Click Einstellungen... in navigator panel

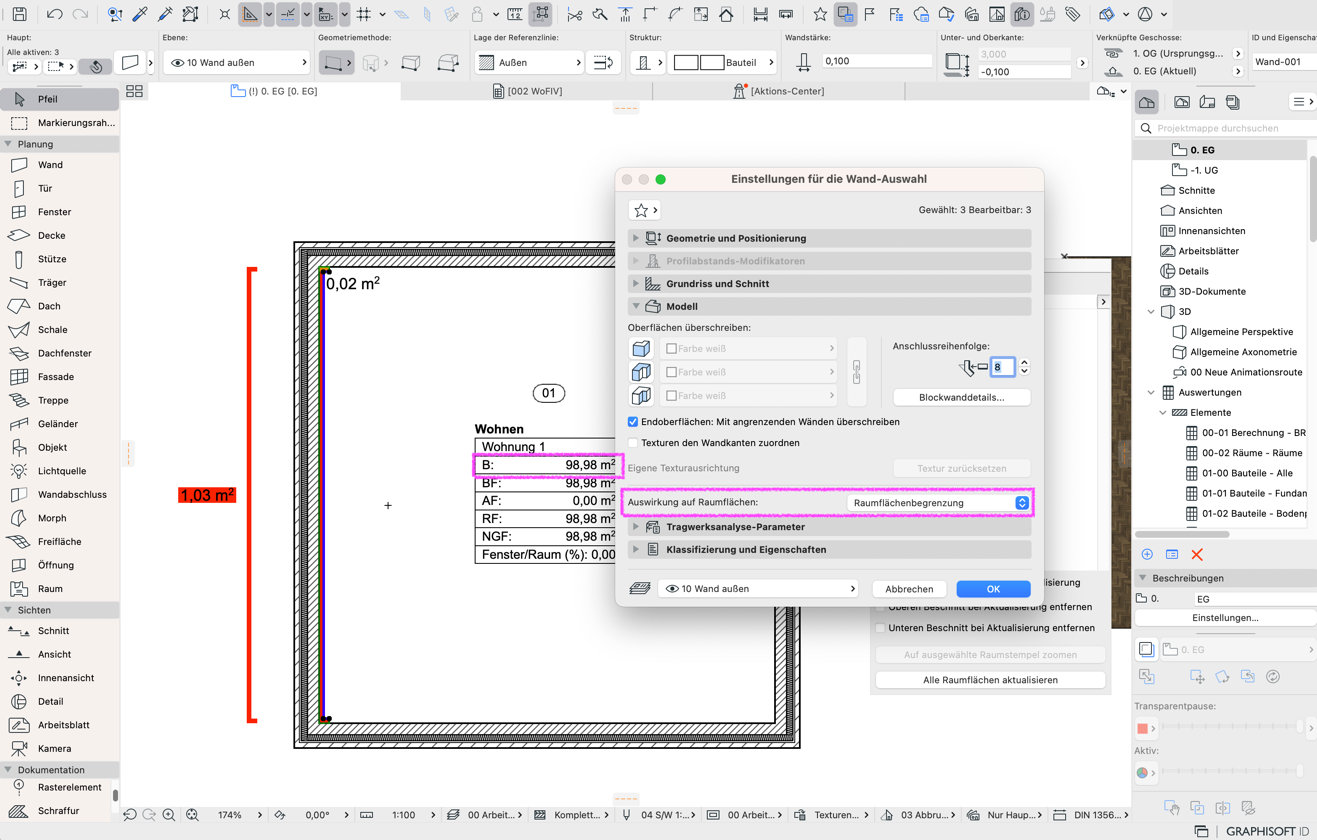pyautogui.click(x=1225, y=618)
